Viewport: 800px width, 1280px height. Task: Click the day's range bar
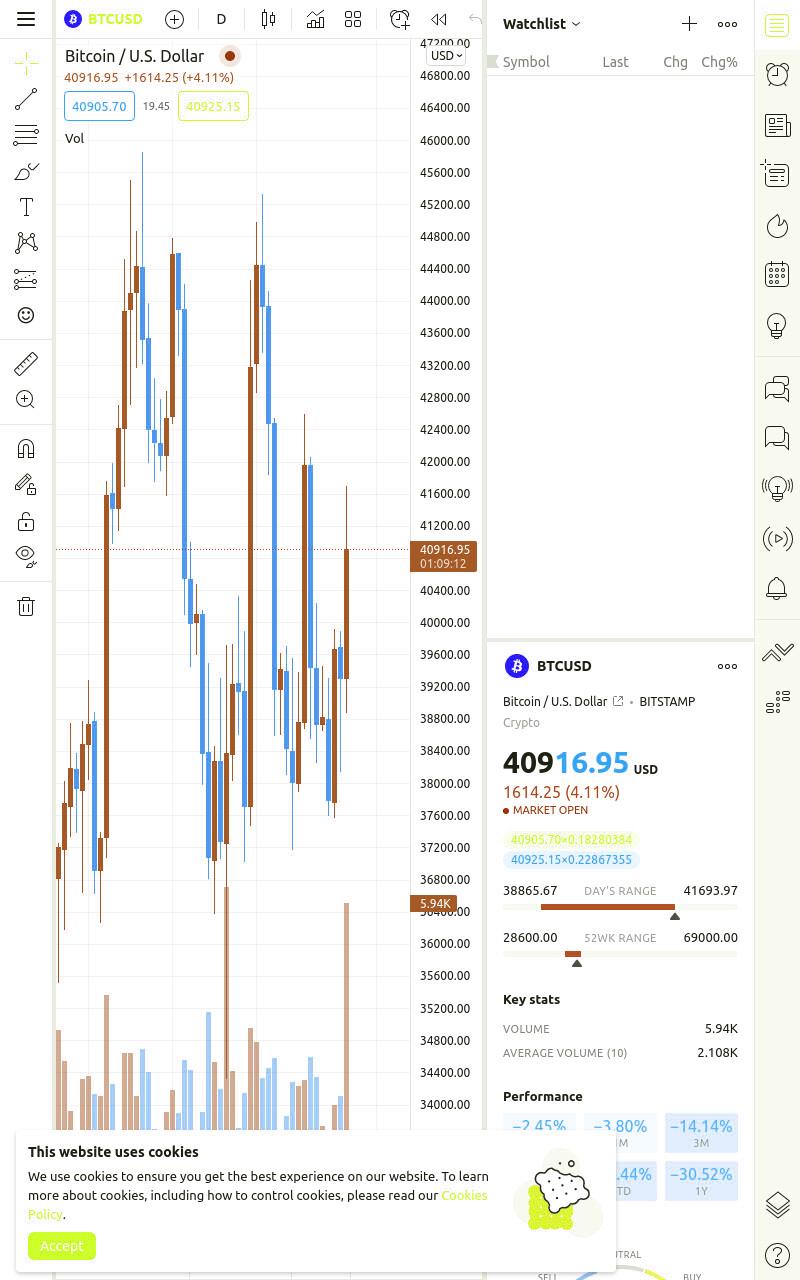pos(620,907)
